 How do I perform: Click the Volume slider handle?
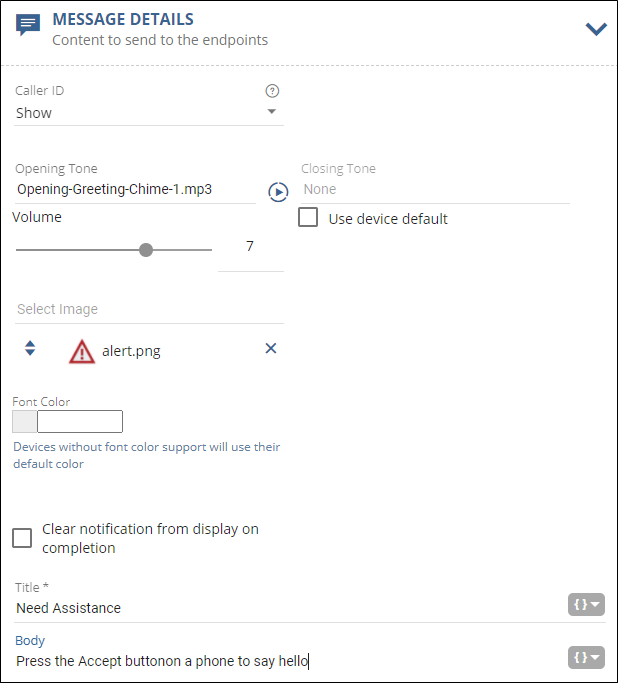146,250
